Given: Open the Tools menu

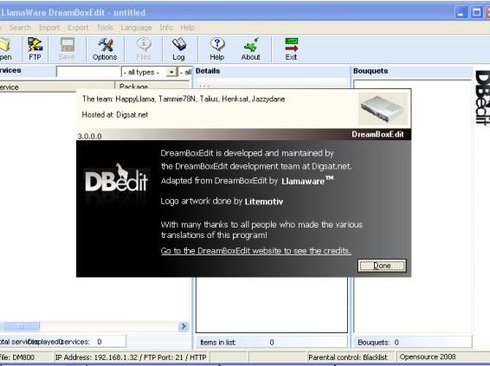Looking at the screenshot, I should (x=105, y=28).
